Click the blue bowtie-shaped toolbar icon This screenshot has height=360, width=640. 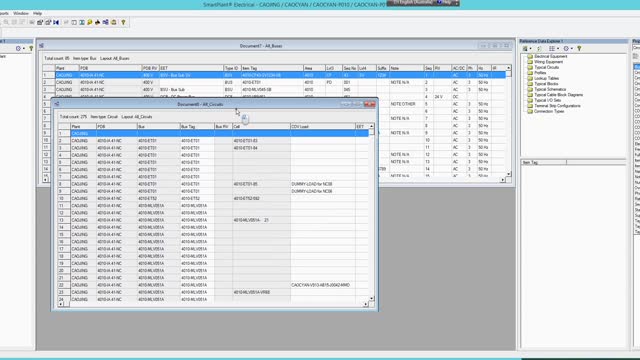tap(56, 22)
